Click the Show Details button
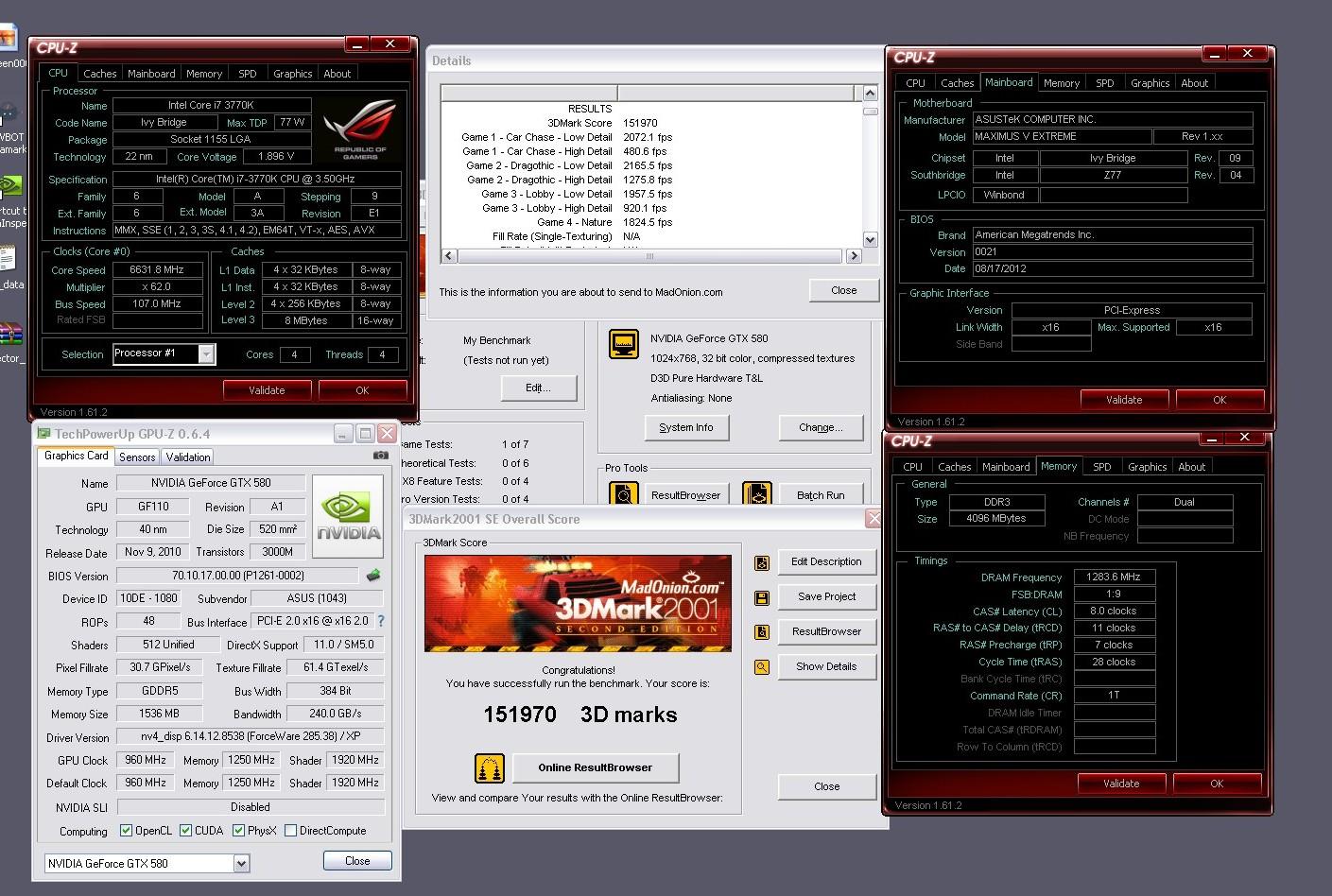This screenshot has width=1332, height=896. click(826, 666)
